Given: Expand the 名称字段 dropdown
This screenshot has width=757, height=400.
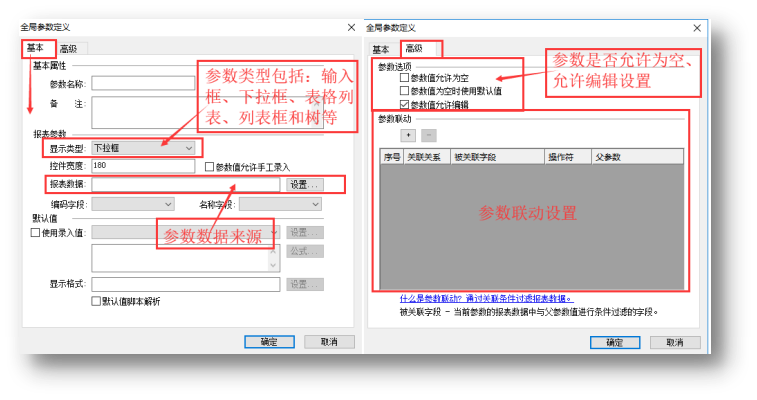Looking at the screenshot, I should point(280,204).
